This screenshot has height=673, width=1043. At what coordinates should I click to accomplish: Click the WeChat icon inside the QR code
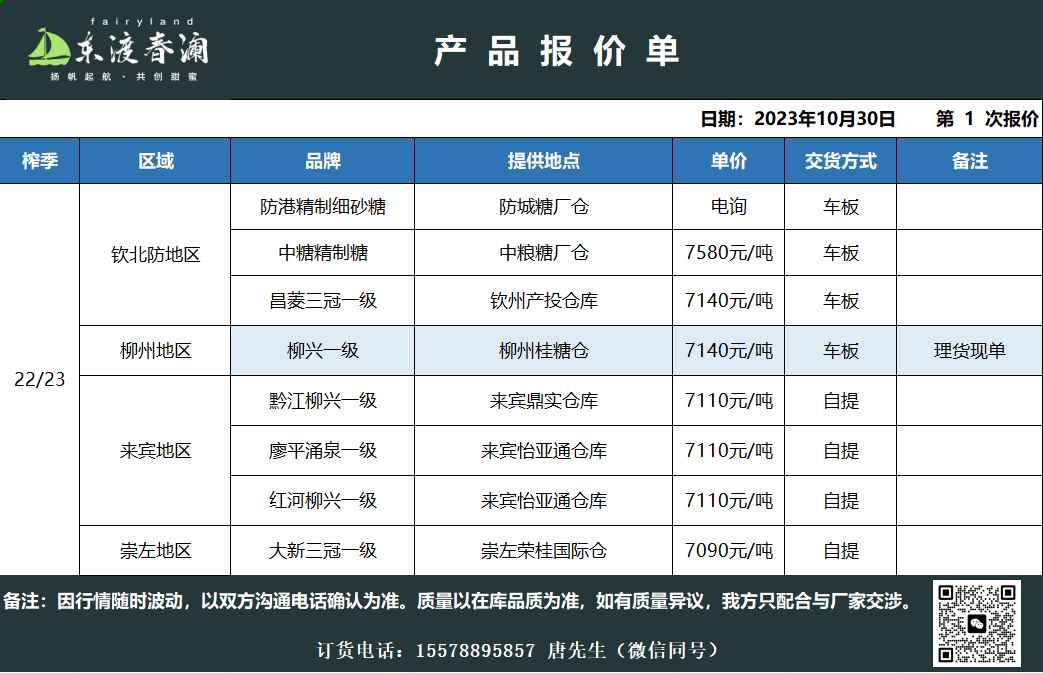pyautogui.click(x=978, y=623)
